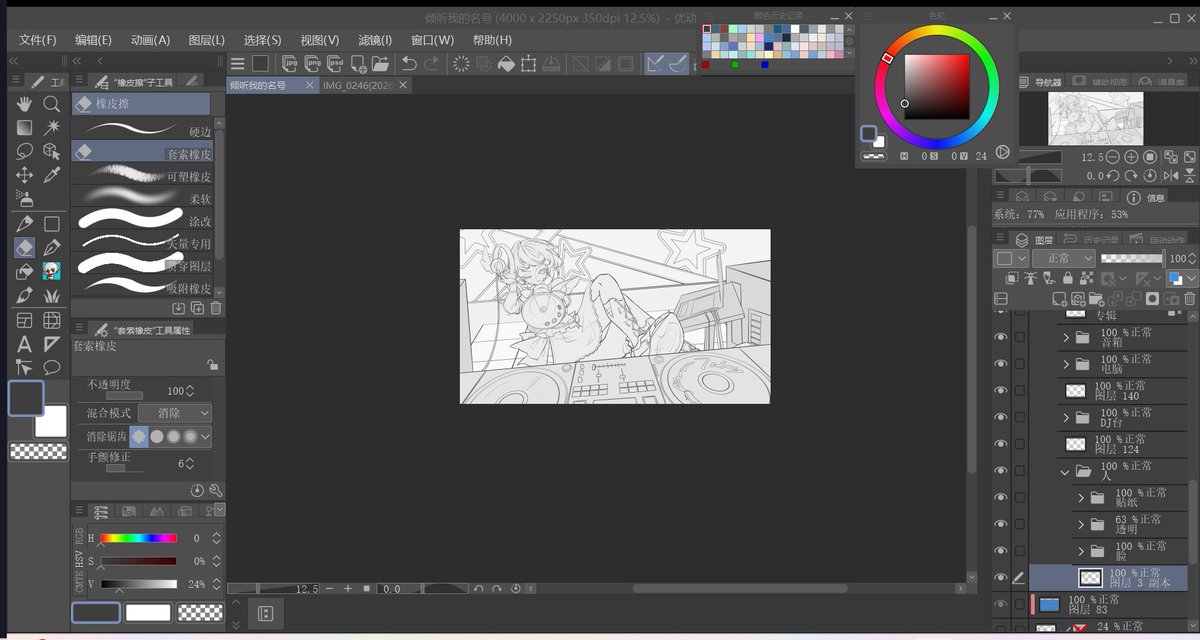
Task: Expand the 脸 folder
Action: [1081, 551]
